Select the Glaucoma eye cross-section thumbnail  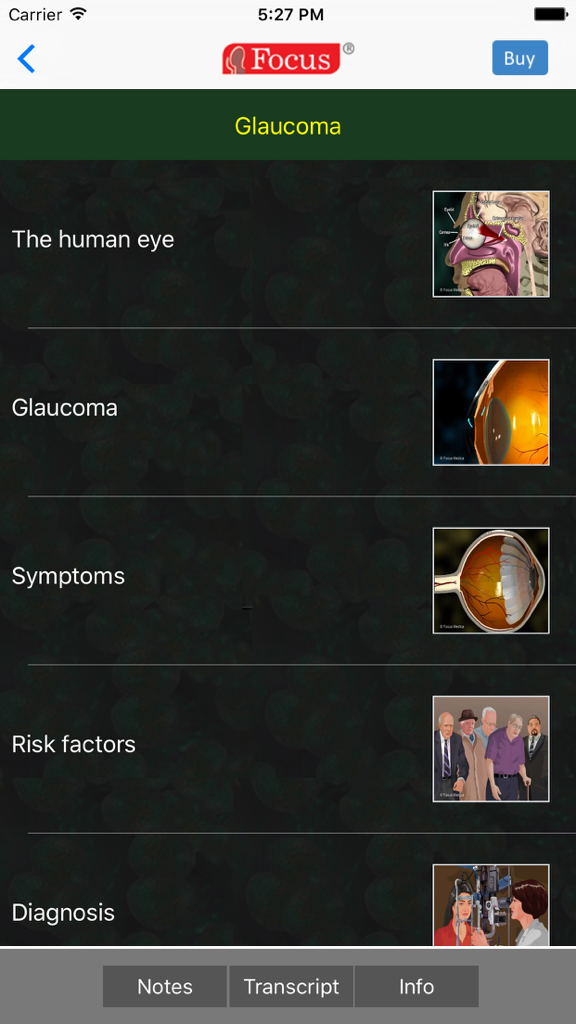point(490,412)
